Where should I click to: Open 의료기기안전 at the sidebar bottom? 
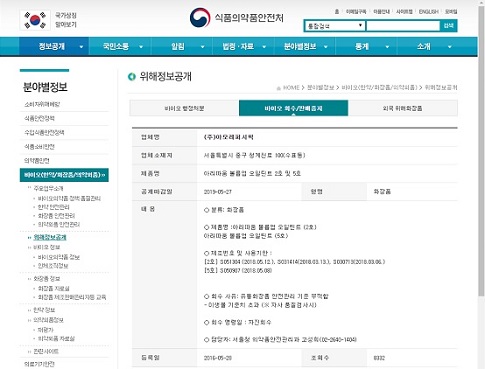point(39,364)
